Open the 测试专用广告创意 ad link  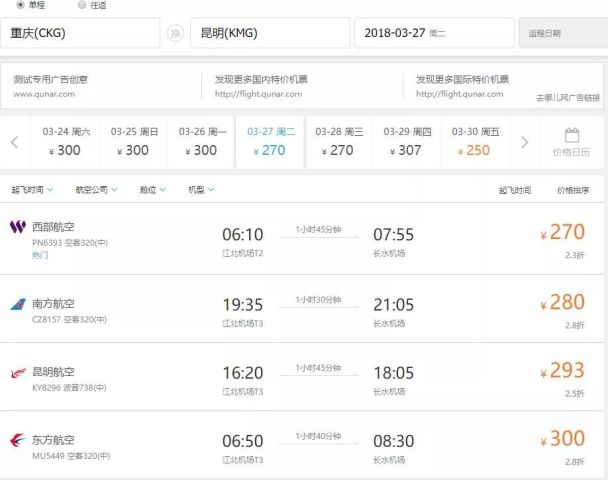50,79
